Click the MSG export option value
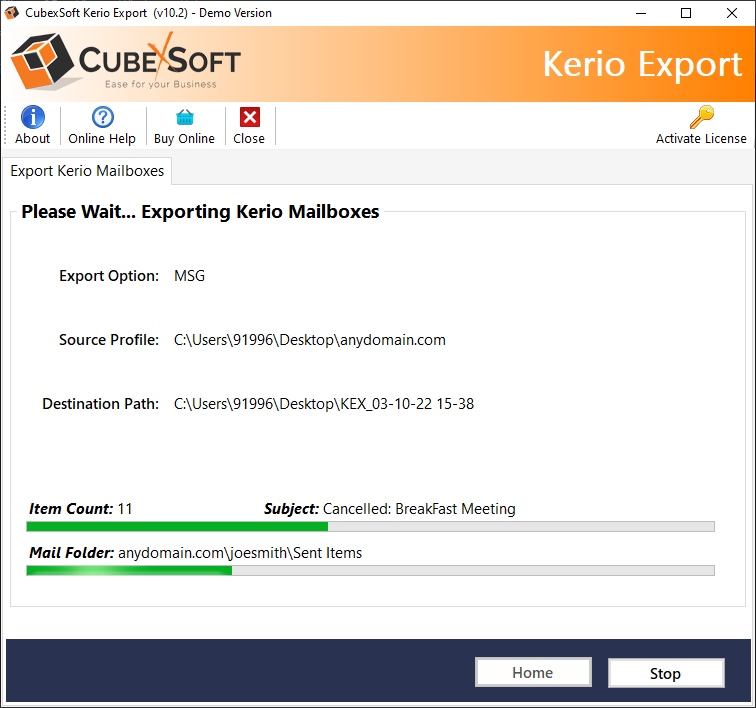This screenshot has width=756, height=708. pos(189,276)
